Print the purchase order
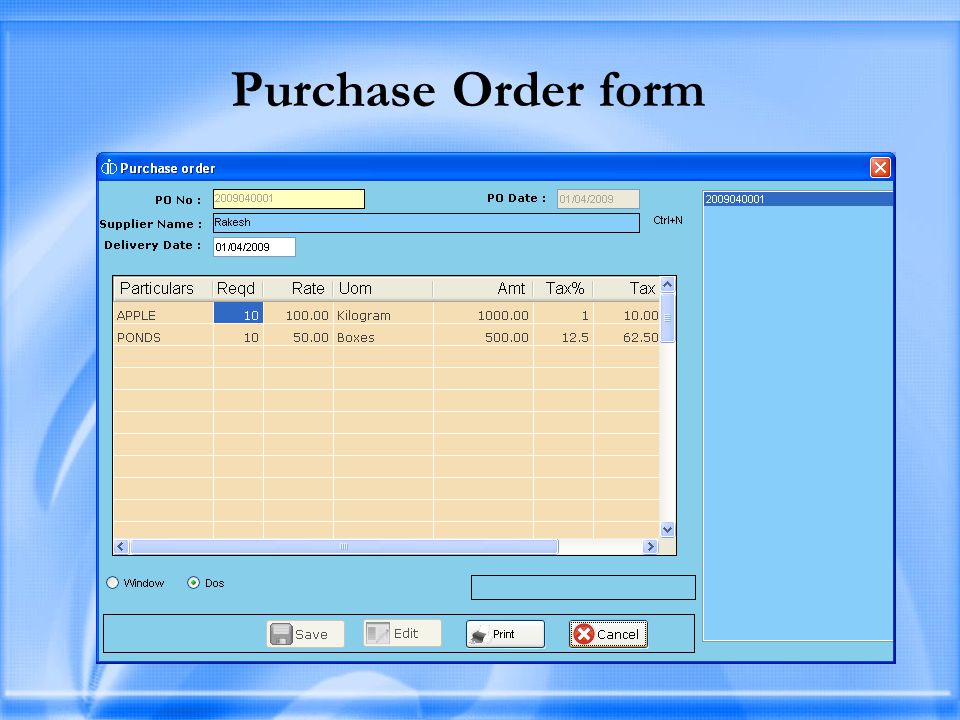960x720 pixels. pyautogui.click(x=505, y=634)
